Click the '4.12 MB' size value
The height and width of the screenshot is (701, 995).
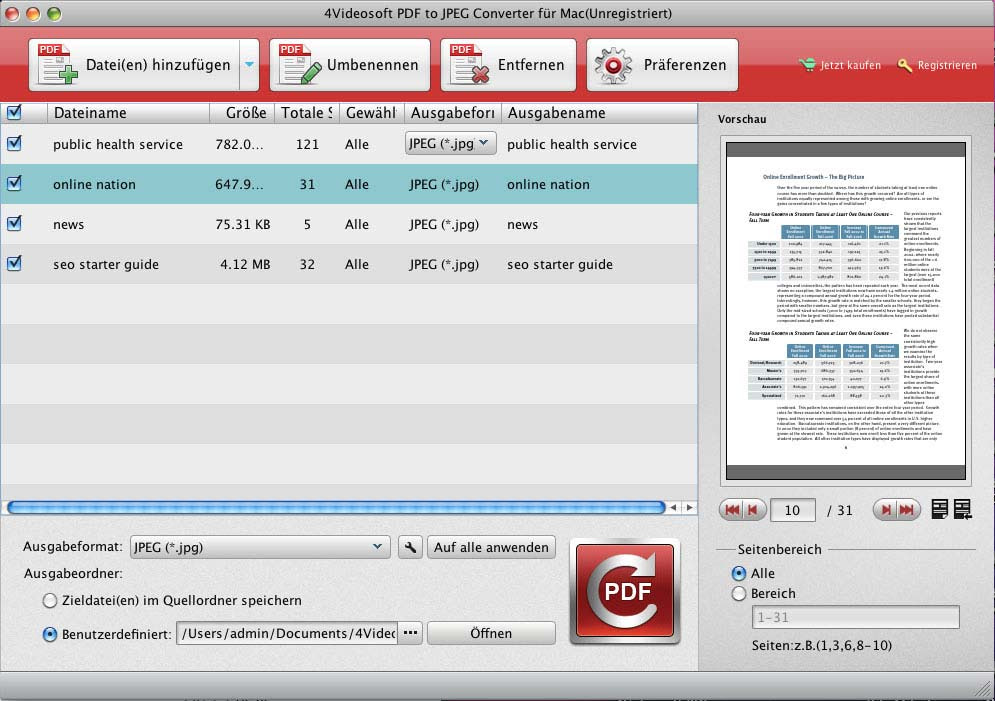click(x=245, y=265)
